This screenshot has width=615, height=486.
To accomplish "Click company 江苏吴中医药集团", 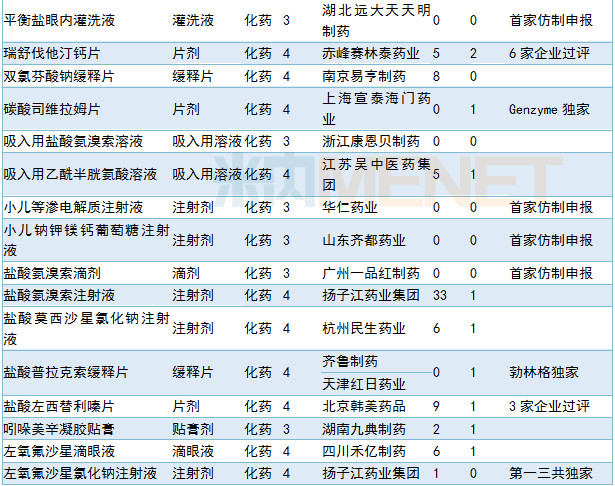I will pos(377,174).
